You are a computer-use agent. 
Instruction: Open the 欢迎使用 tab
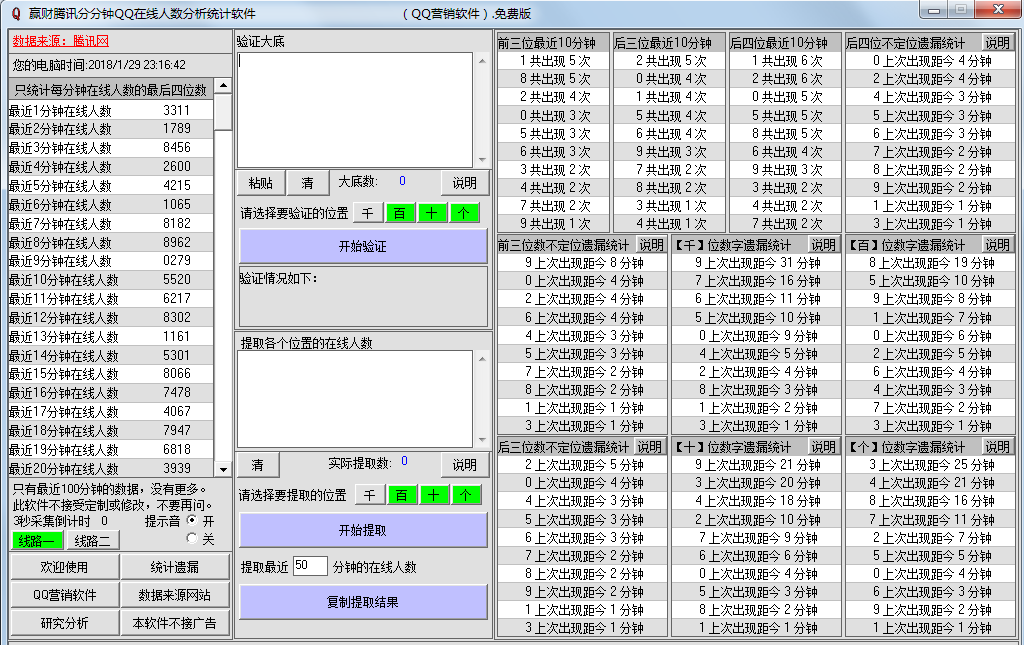[65, 567]
